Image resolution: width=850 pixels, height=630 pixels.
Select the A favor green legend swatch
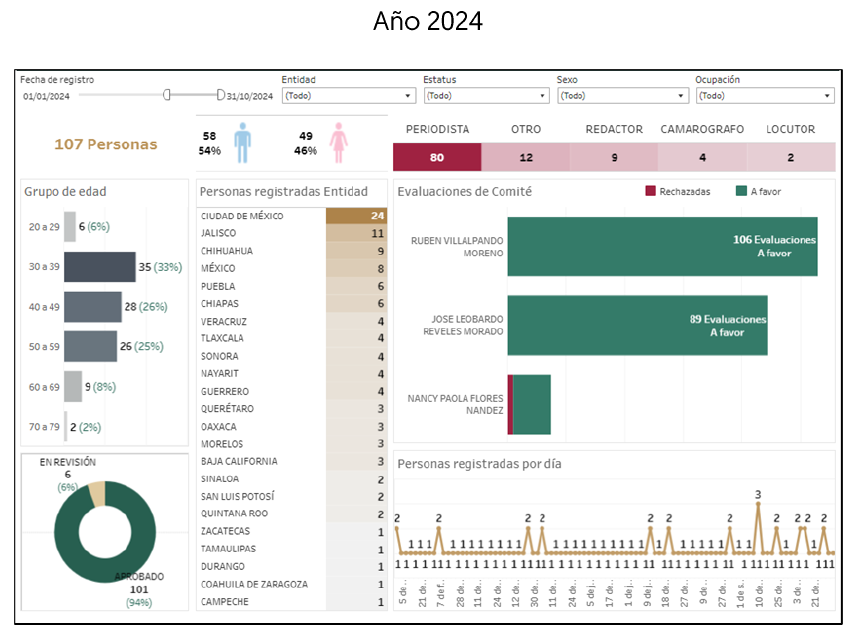[x=741, y=191]
